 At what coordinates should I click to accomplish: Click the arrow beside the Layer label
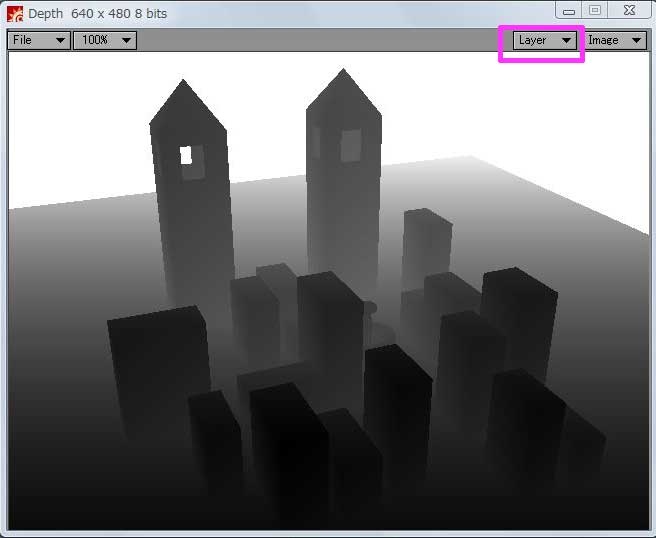pos(567,41)
